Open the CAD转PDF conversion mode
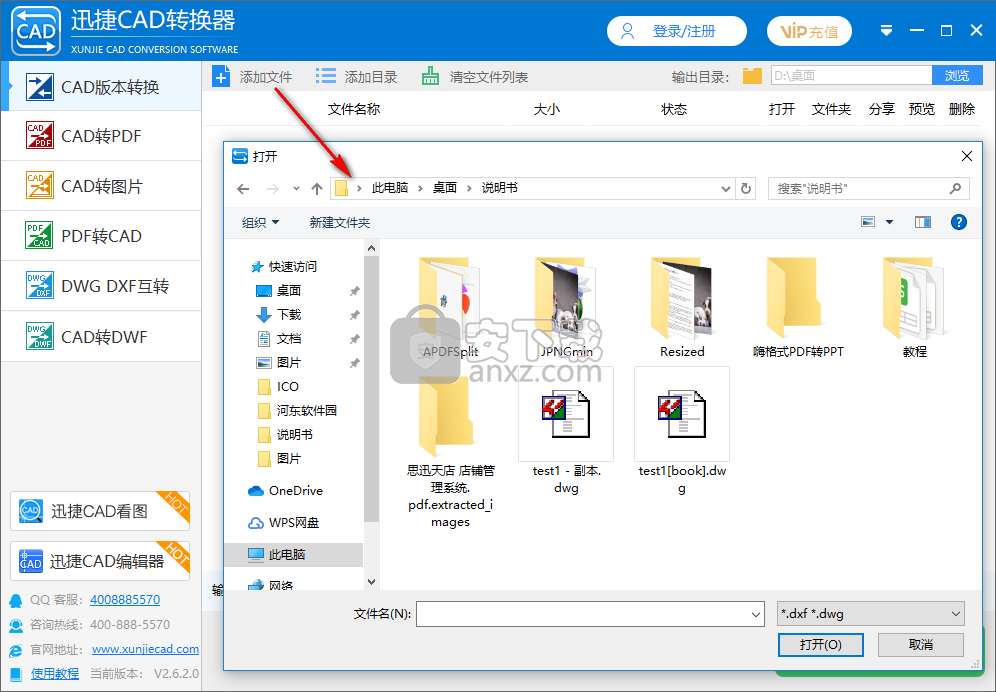Viewport: 996px width, 692px height. click(x=102, y=136)
